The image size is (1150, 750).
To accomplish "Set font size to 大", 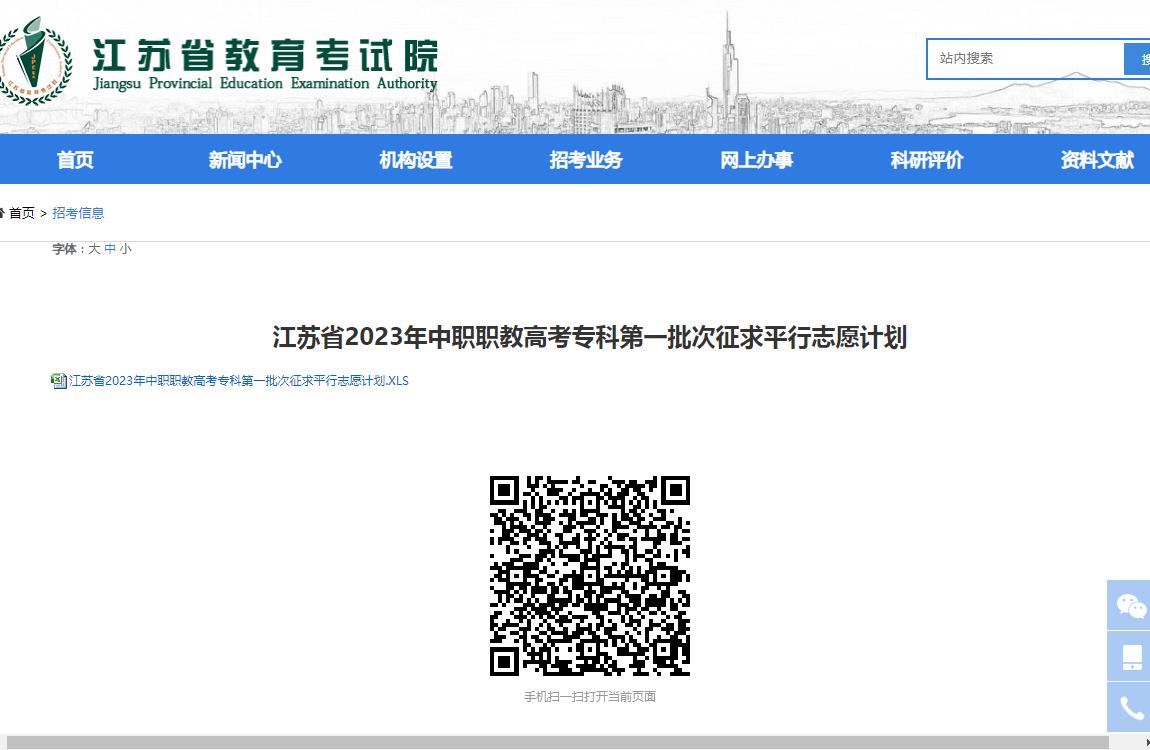I will point(94,249).
